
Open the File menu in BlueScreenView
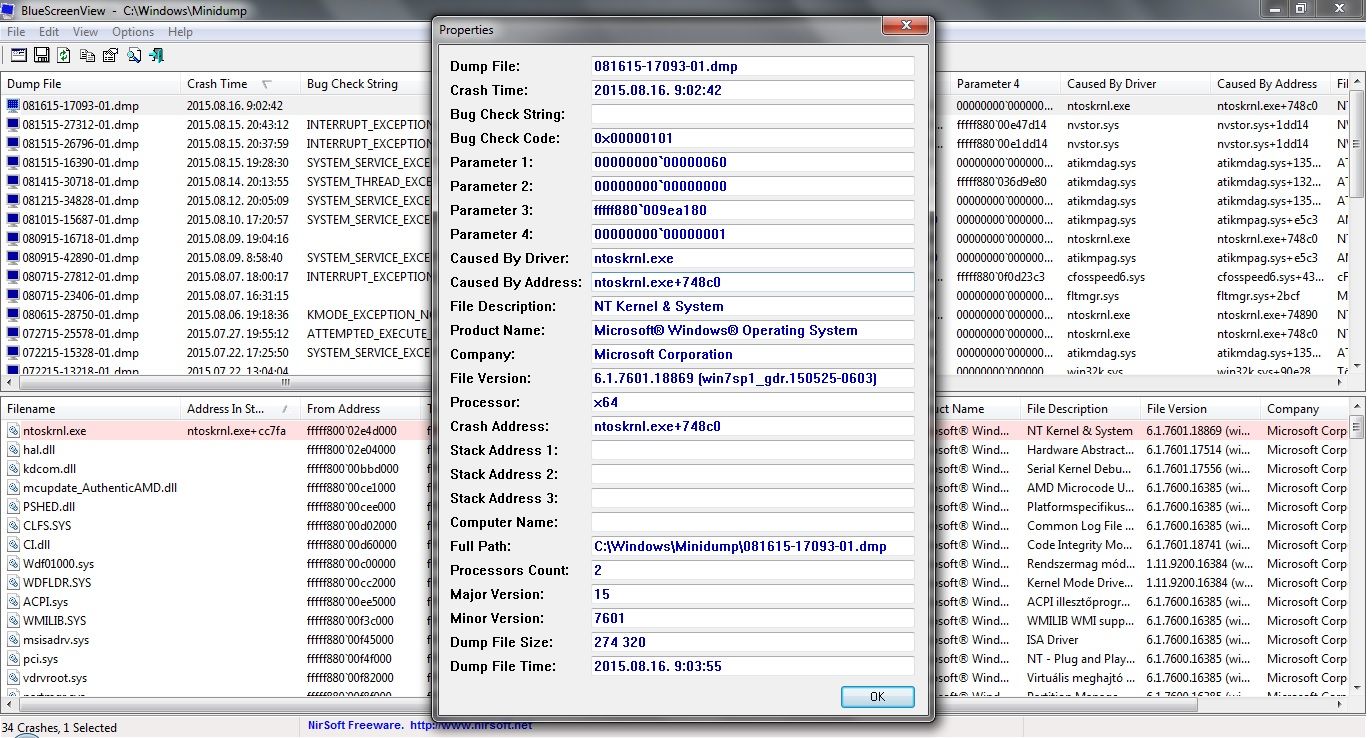[15, 32]
